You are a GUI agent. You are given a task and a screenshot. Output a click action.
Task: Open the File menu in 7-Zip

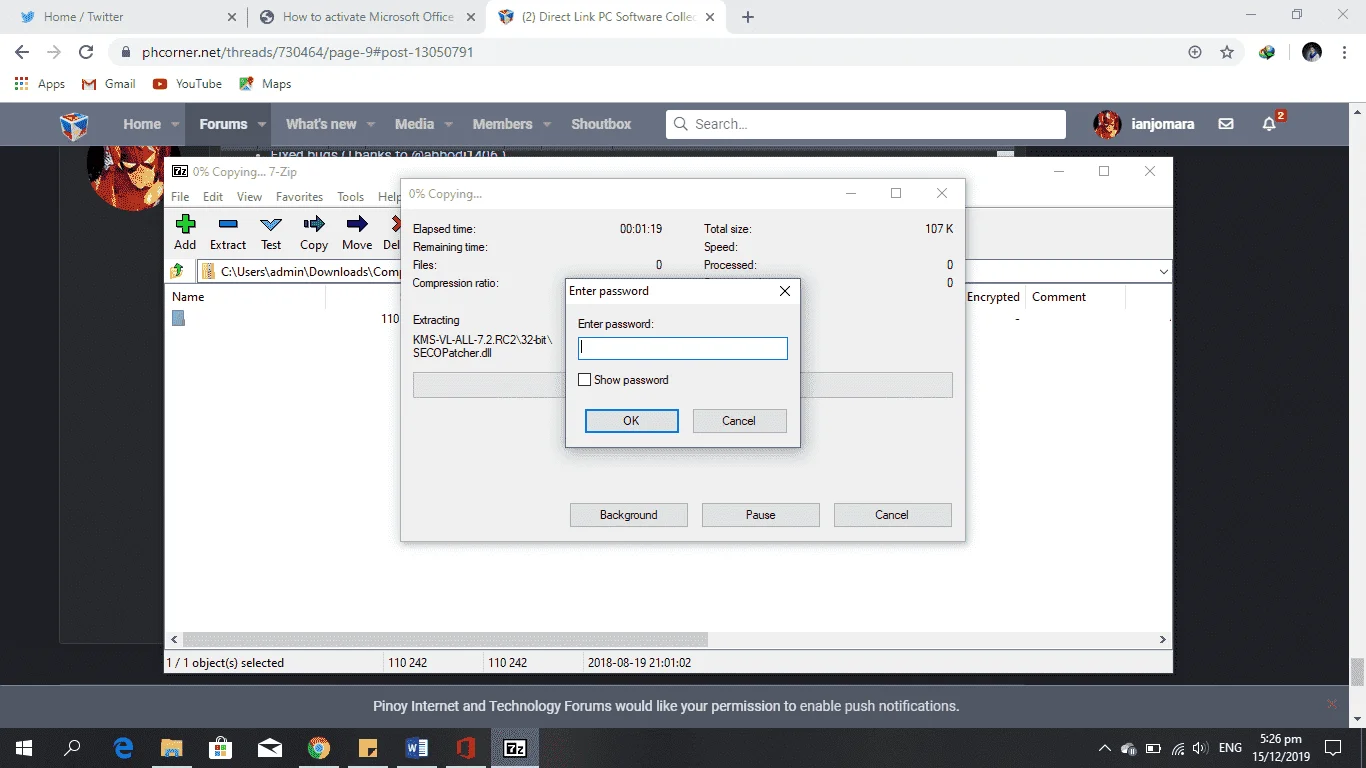[180, 197]
